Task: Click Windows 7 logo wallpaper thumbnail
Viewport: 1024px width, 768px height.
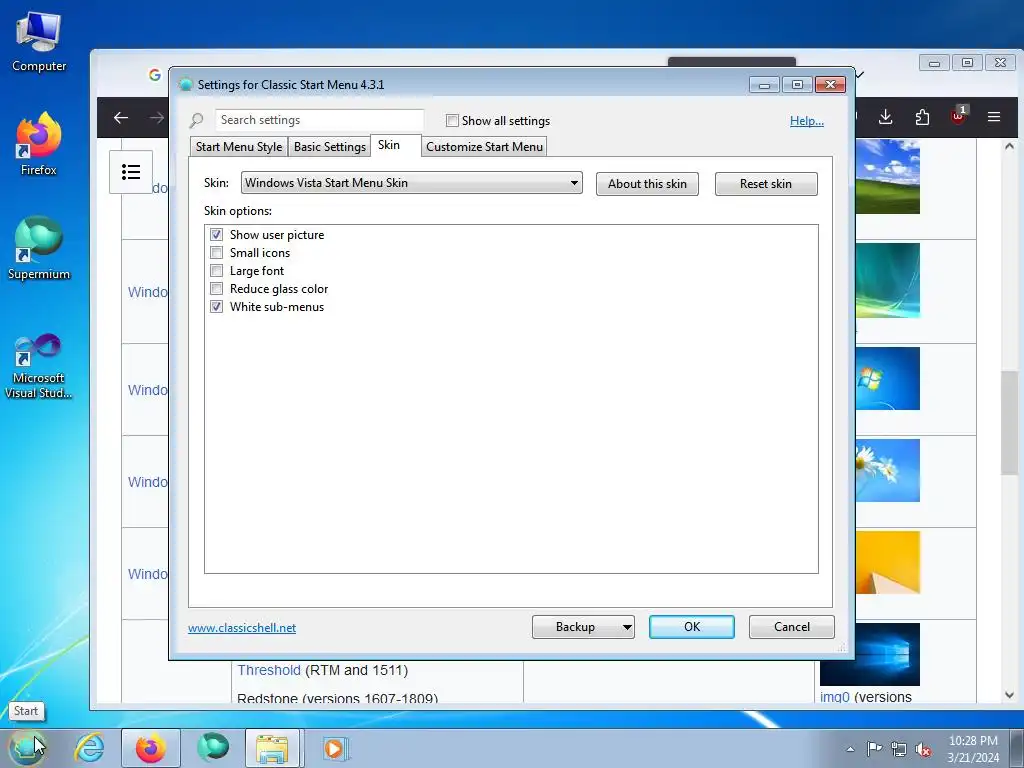Action: tap(888, 378)
